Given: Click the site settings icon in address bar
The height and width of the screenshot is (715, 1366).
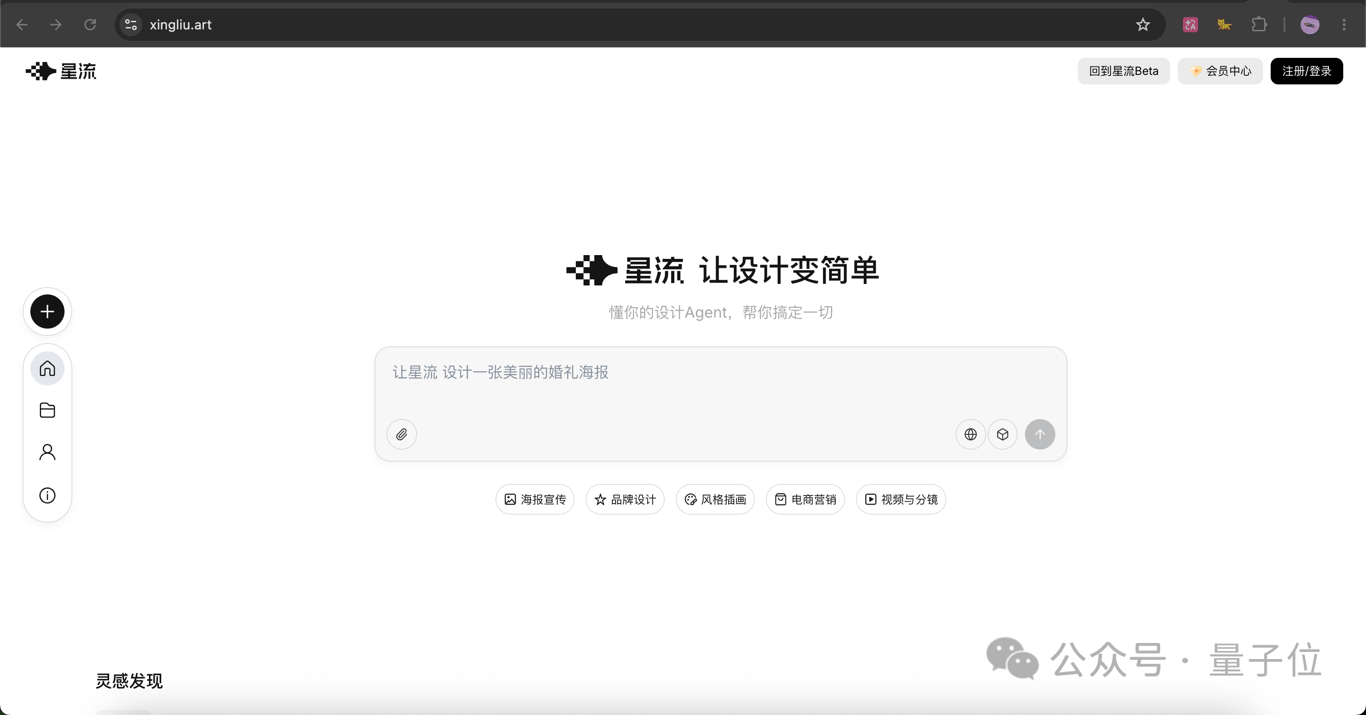Looking at the screenshot, I should tap(131, 25).
